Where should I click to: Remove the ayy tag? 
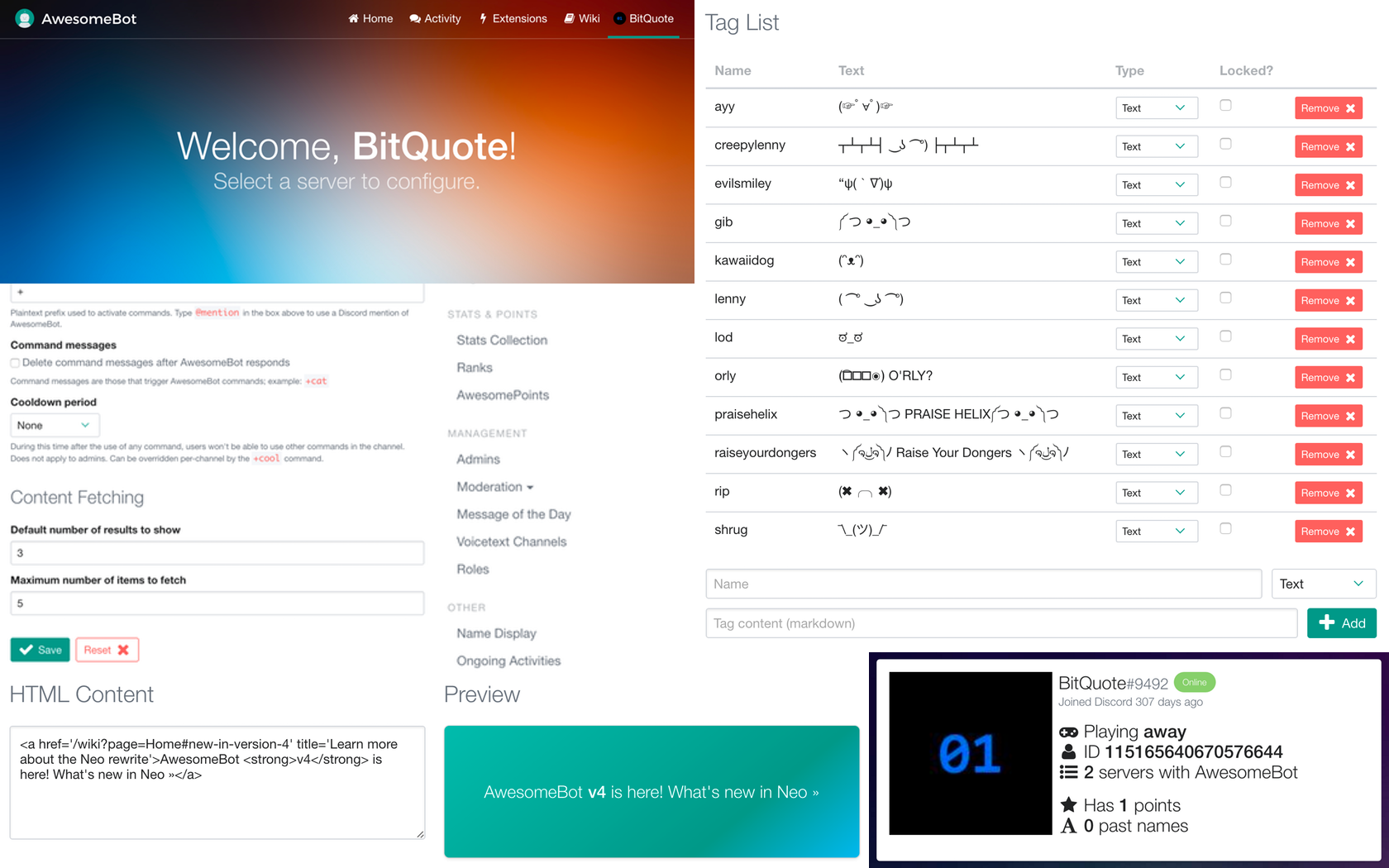[x=1328, y=108]
